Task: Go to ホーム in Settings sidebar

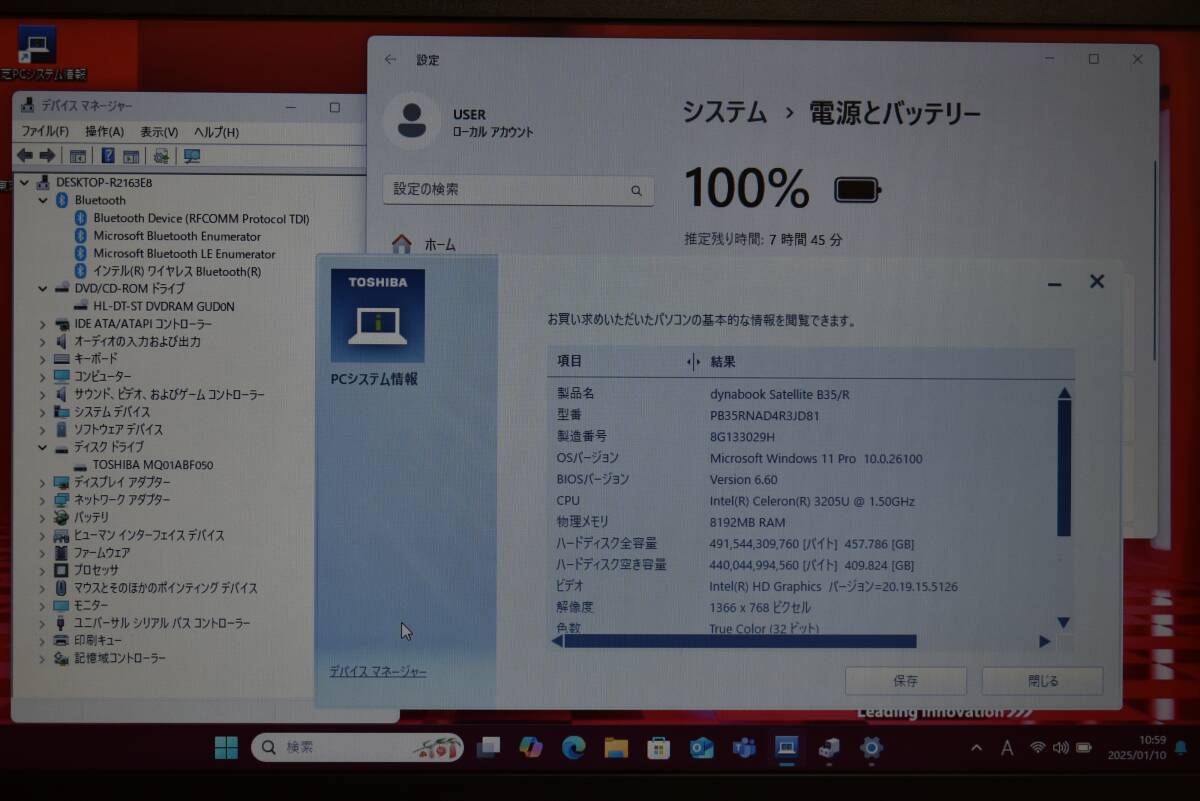Action: (424, 244)
